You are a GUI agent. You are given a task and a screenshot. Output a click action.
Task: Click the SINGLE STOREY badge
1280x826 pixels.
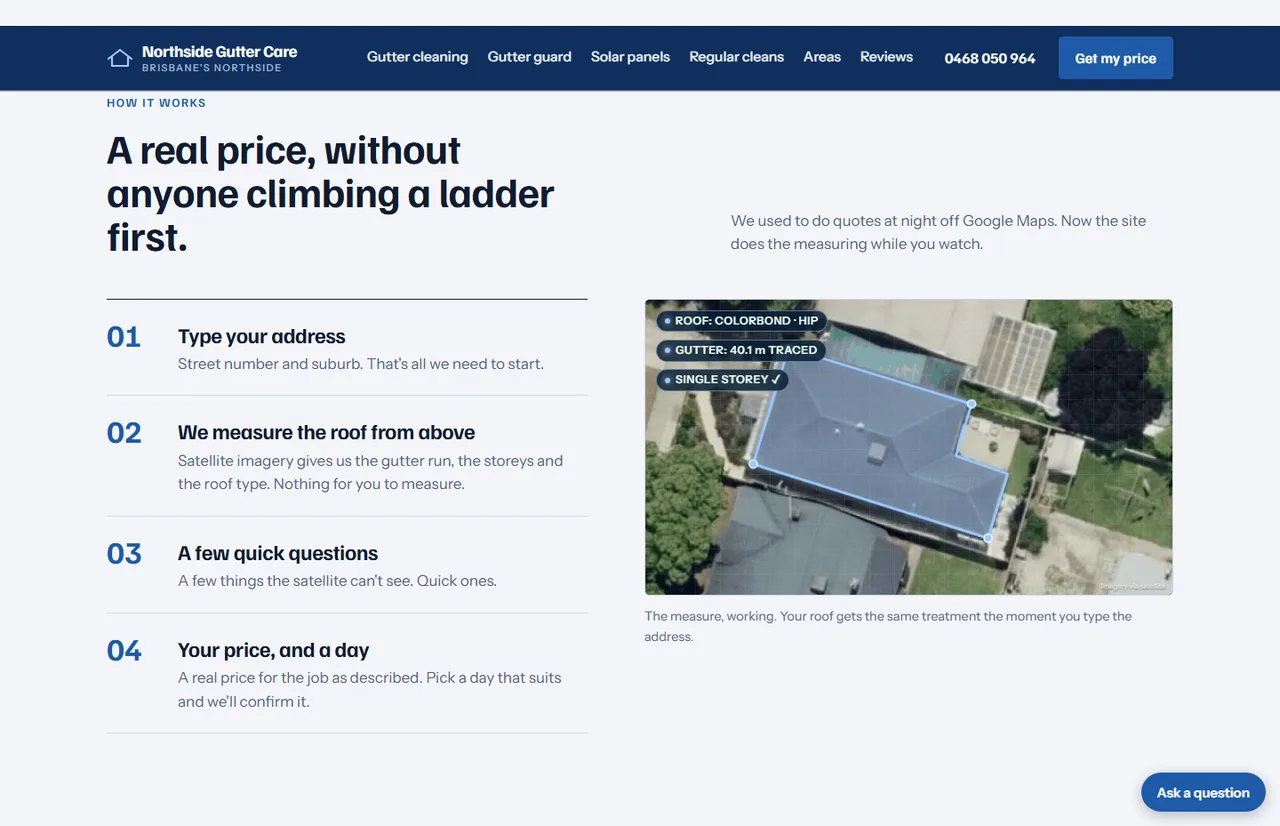[722, 379]
